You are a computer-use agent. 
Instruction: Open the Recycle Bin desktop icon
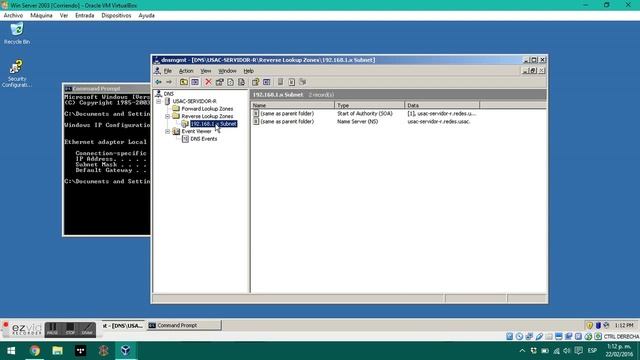(17, 33)
